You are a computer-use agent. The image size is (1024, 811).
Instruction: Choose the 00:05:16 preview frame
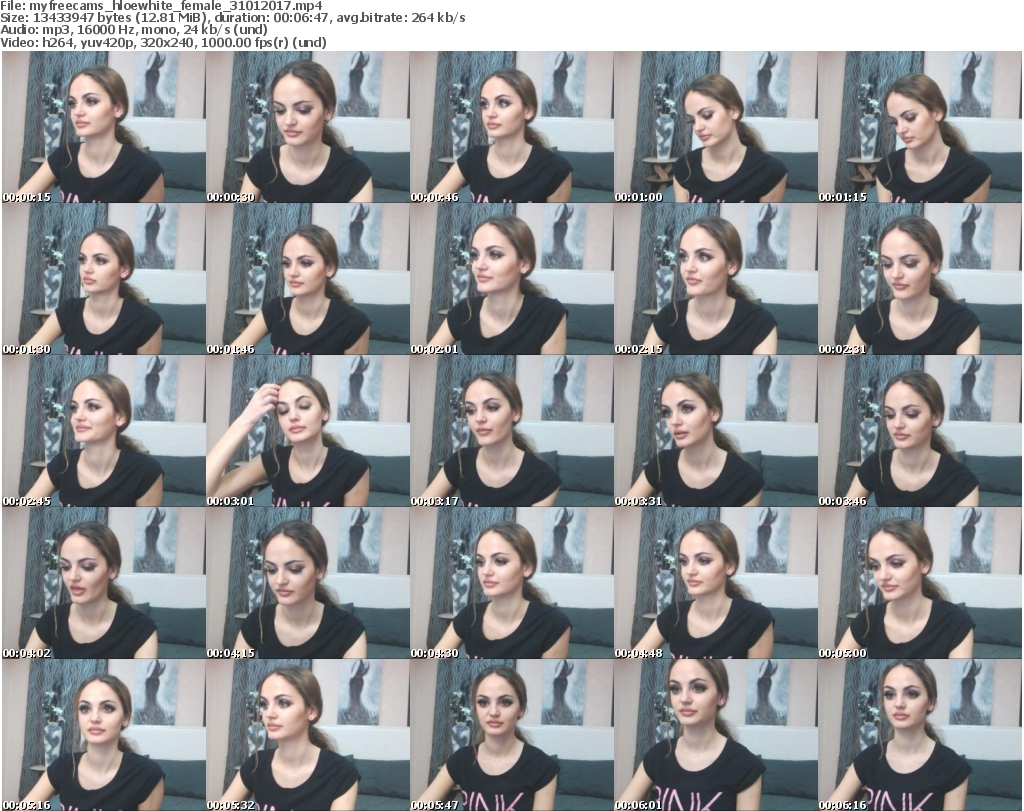103,735
